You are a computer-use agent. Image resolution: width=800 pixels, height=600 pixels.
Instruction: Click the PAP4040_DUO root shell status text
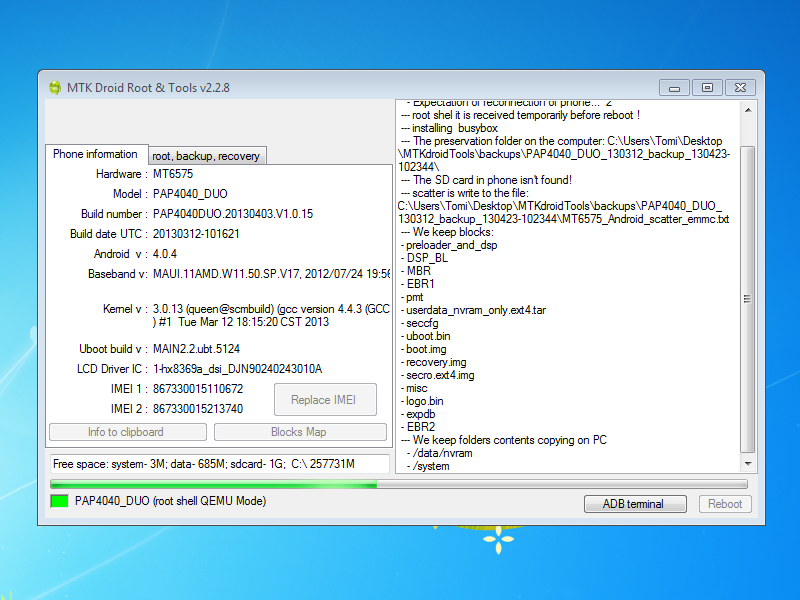coord(170,500)
